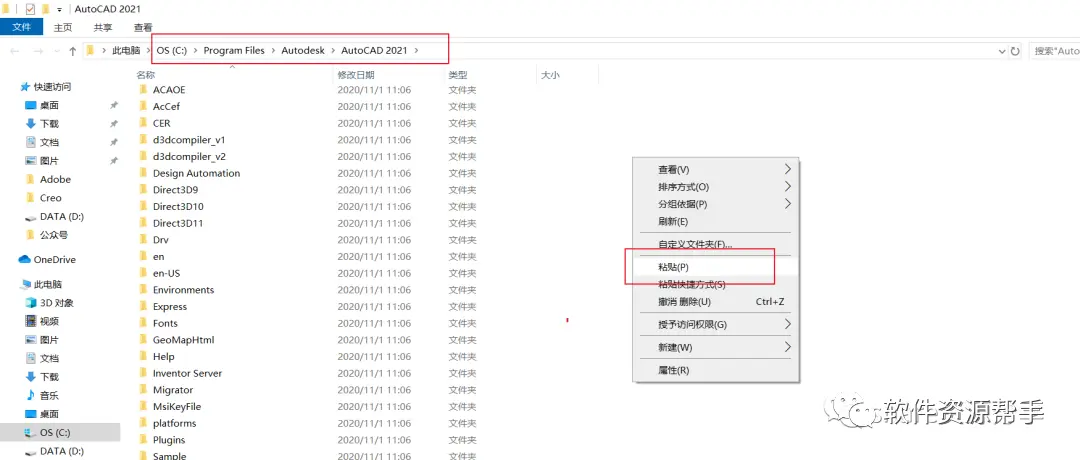
Task: Select the Drv folder icon
Action: point(143,240)
